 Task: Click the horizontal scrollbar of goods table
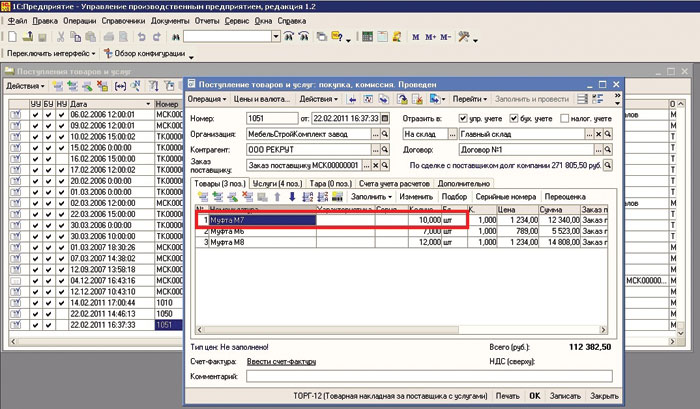click(401, 330)
